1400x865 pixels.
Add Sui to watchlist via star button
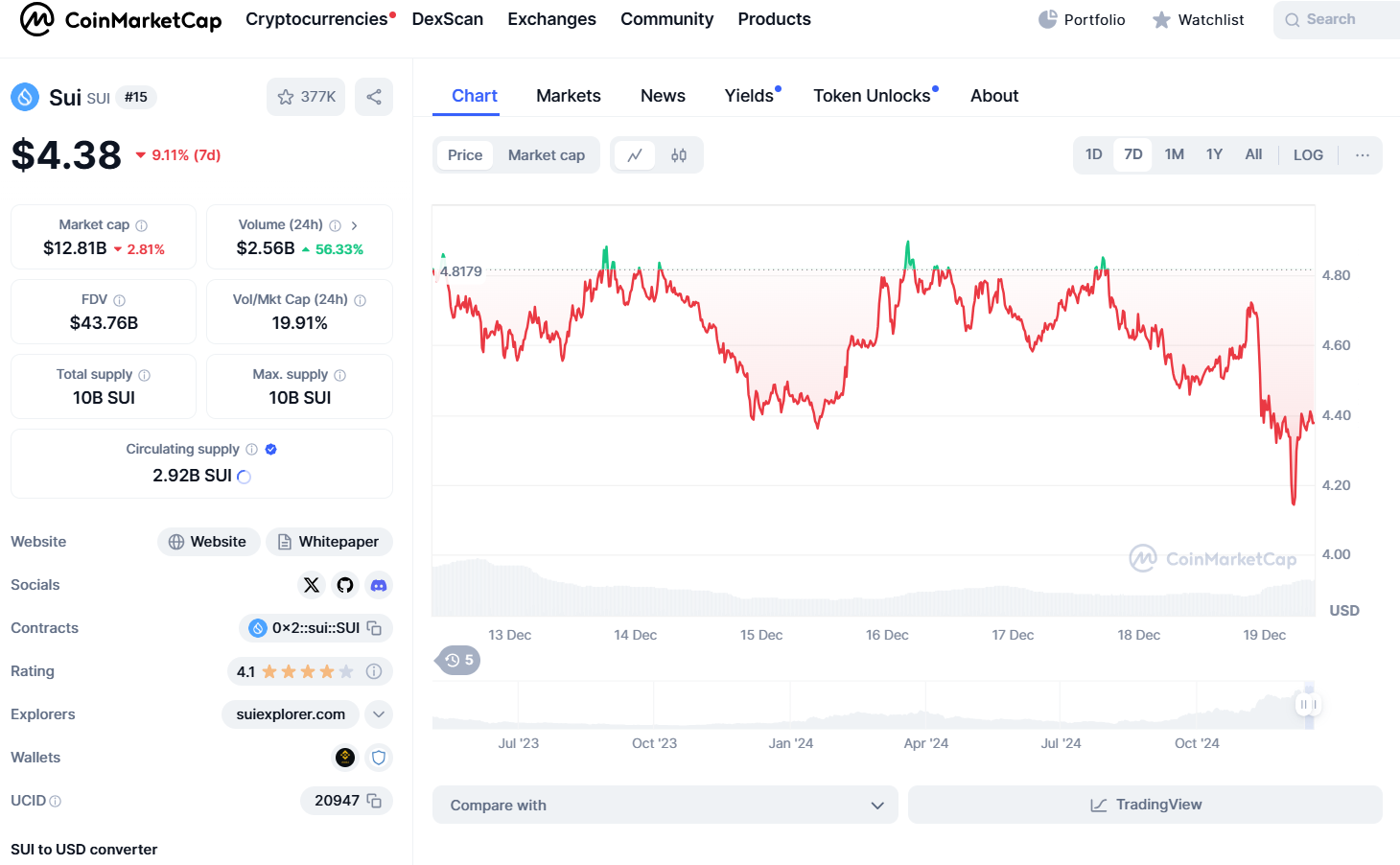point(306,97)
